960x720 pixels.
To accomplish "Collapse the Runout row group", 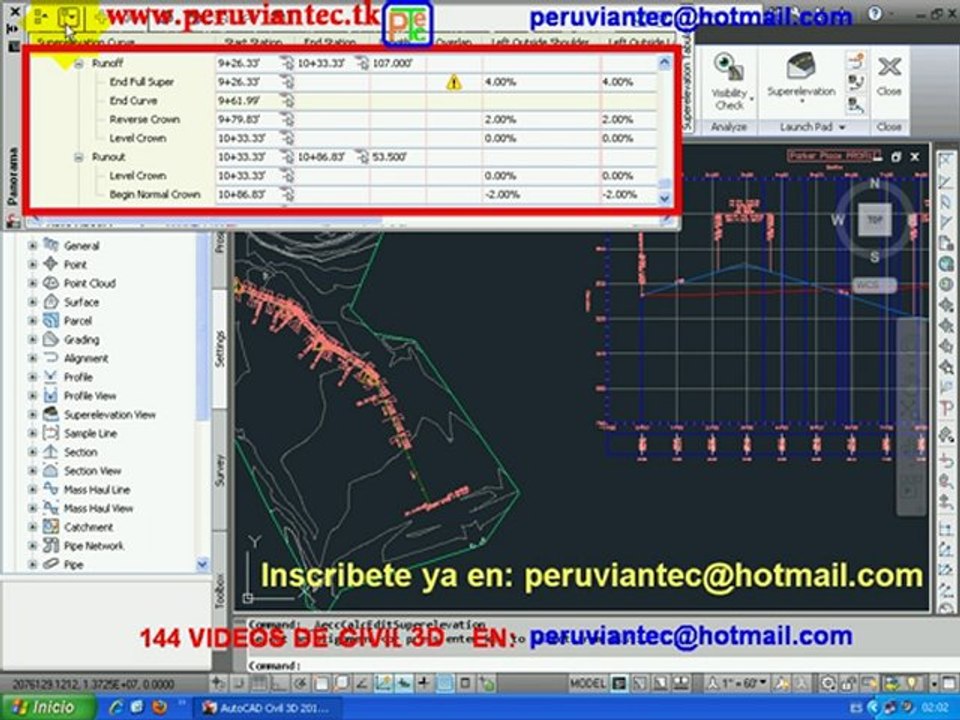I will tap(78, 157).
